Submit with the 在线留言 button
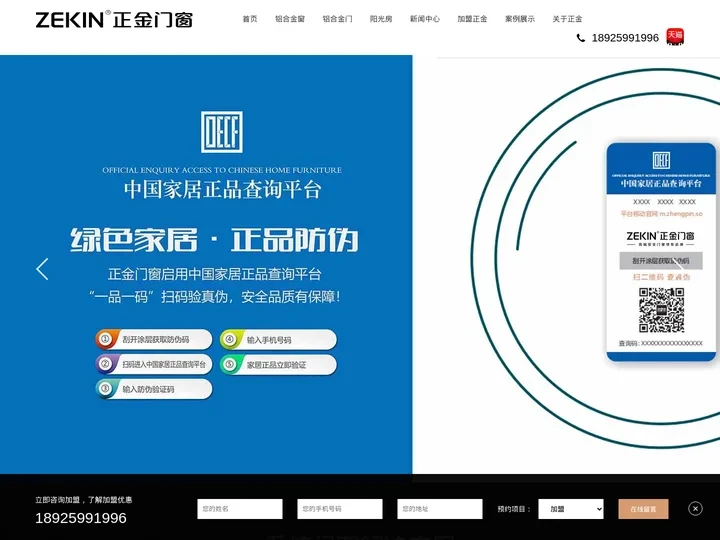 [x=643, y=509]
